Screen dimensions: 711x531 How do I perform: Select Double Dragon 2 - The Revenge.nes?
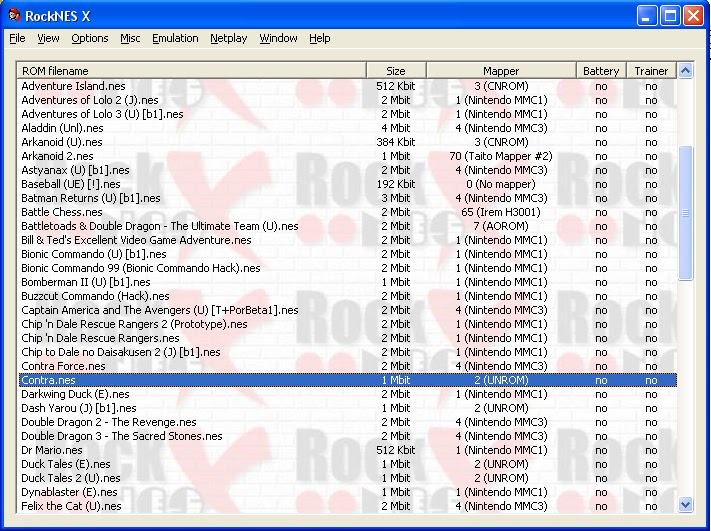347,423
